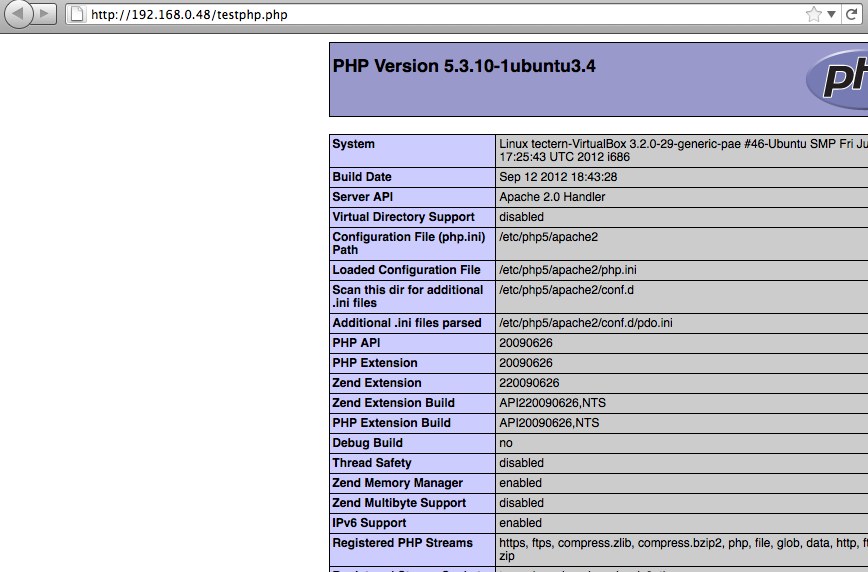Viewport: 868px width, 572px height.
Task: Click the PHP logo in the header
Action: click(837, 79)
